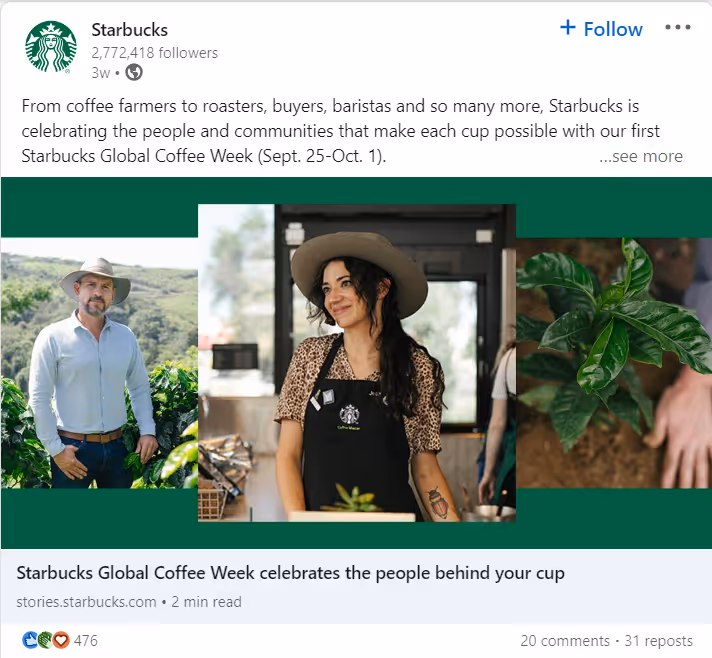
Task: Click the 3w post timestamp
Action: coord(101,73)
